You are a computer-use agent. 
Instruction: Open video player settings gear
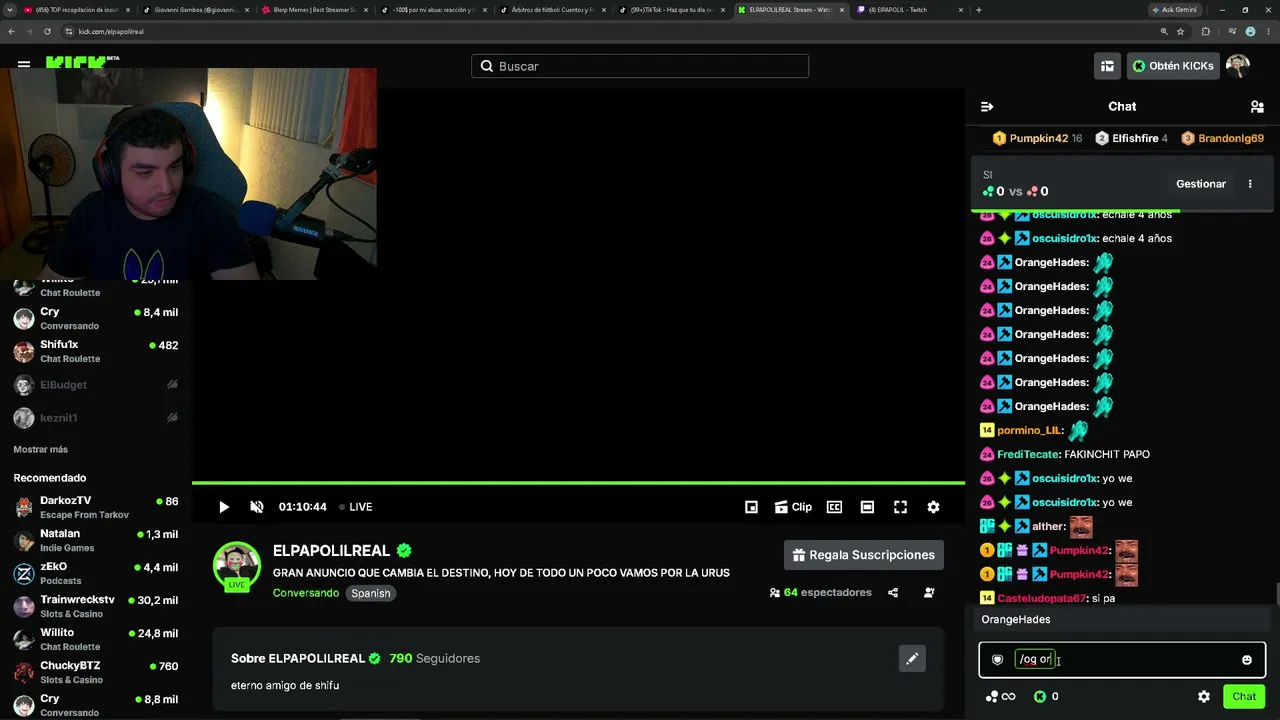pos(933,507)
